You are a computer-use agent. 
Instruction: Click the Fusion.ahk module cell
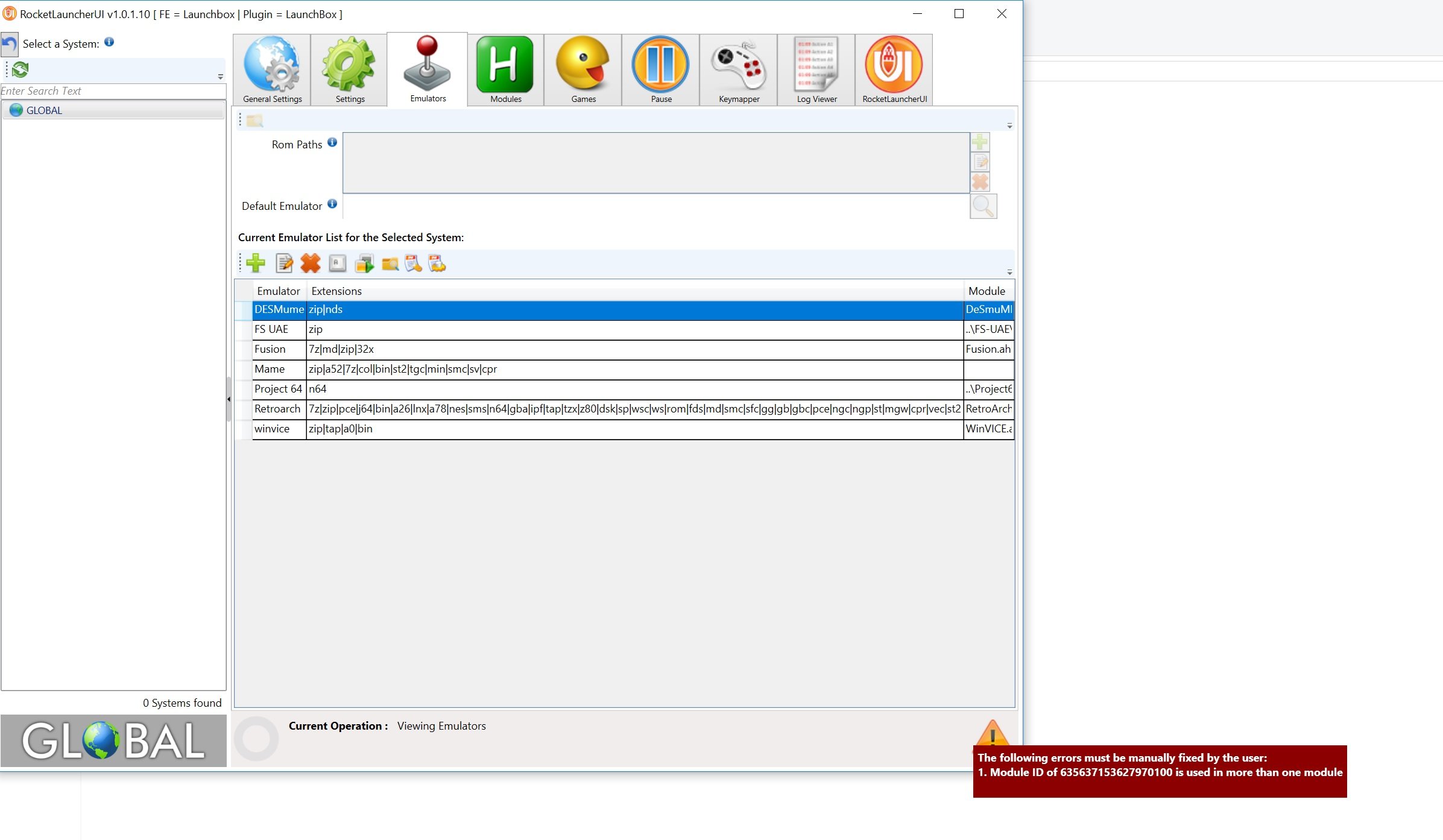pyautogui.click(x=989, y=349)
